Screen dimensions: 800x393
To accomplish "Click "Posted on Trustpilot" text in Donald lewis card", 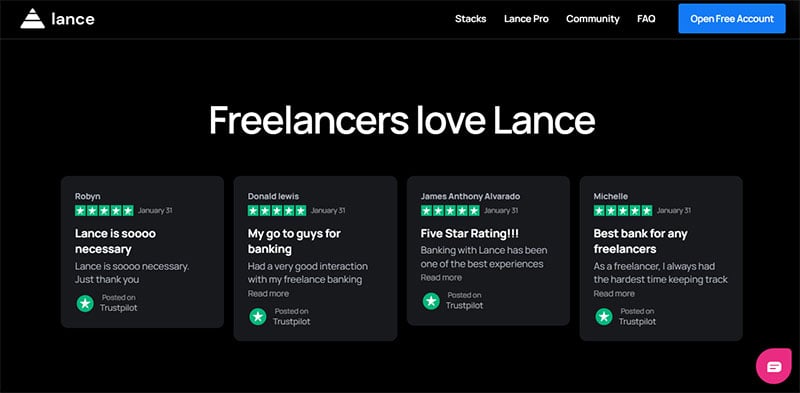I will pyautogui.click(x=291, y=316).
